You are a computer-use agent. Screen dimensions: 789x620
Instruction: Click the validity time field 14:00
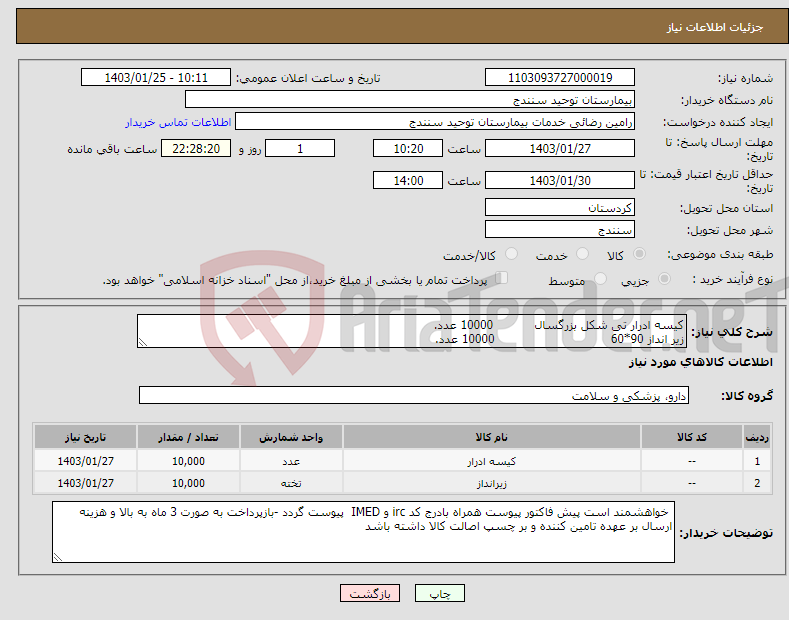coord(408,180)
